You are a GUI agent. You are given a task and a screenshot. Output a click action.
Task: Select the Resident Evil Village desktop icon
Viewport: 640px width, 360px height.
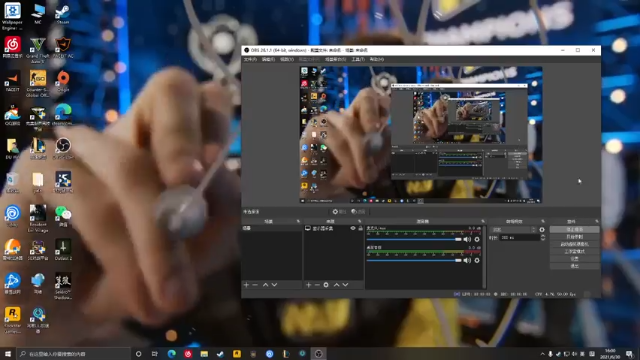[38, 218]
